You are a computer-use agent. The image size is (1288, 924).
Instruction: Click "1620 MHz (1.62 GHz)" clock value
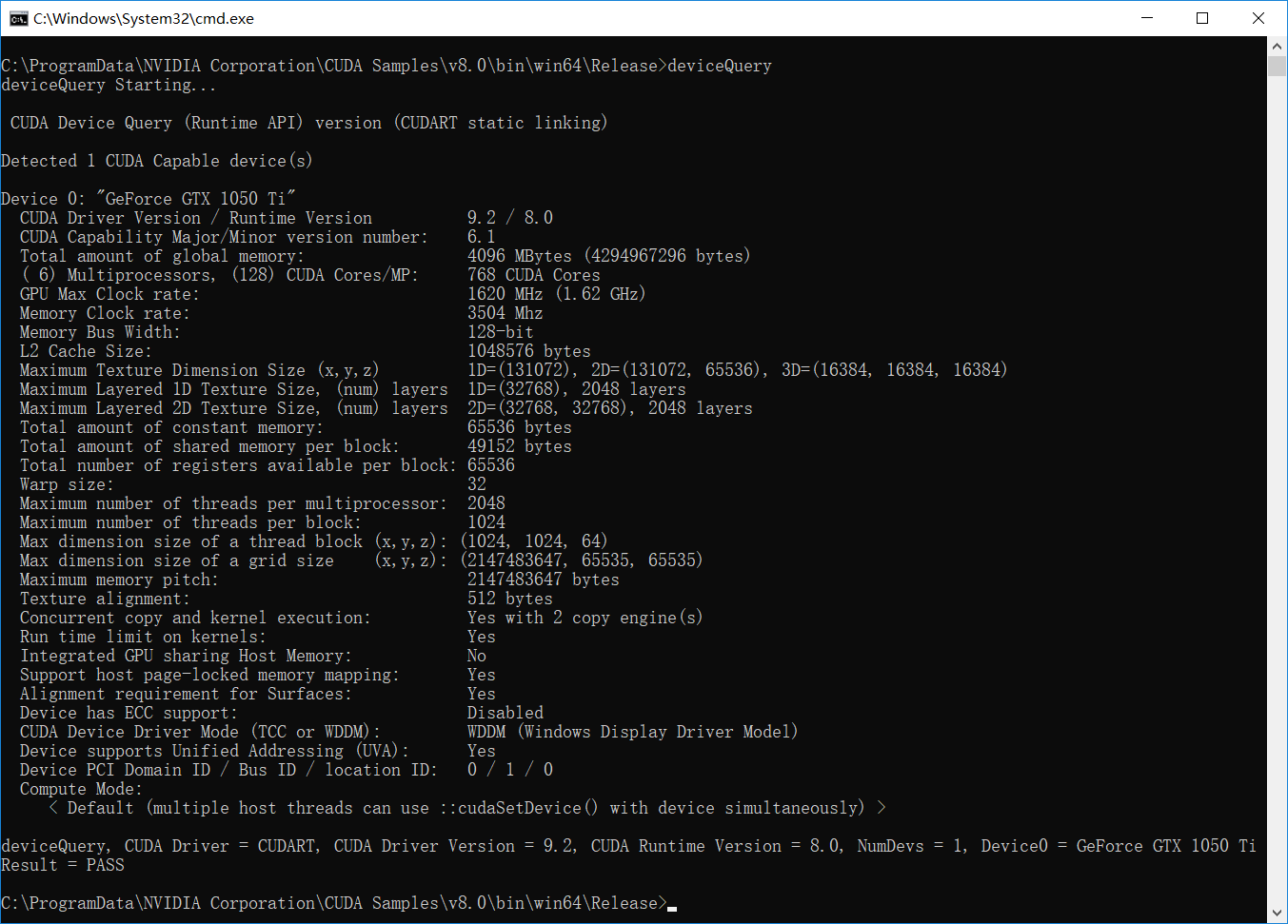coord(557,294)
